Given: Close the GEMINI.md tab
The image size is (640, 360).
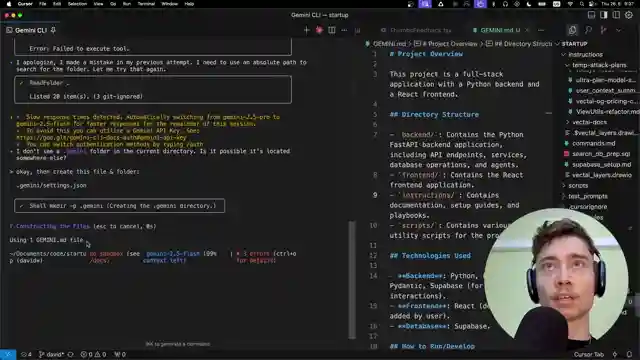Looking at the screenshot, I should (527, 30).
